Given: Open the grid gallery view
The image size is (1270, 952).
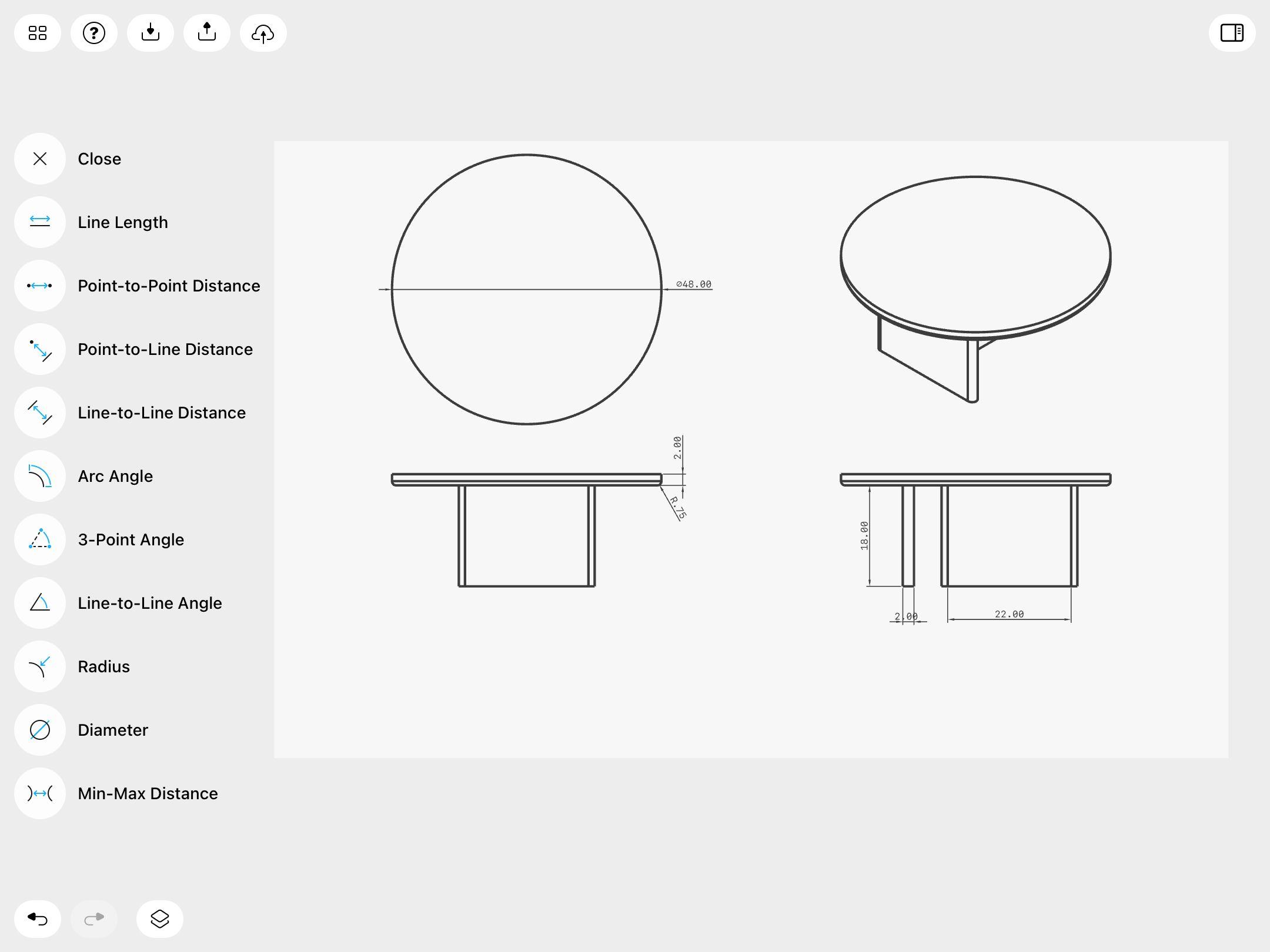Looking at the screenshot, I should coord(38,33).
